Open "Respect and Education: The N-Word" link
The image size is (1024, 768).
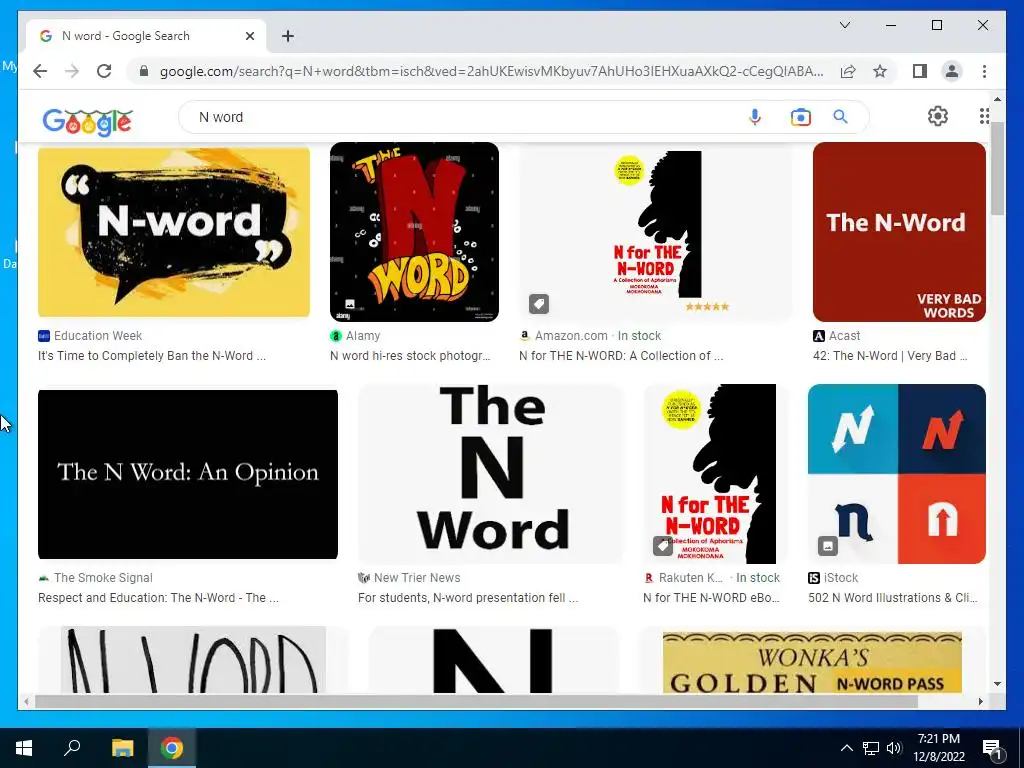pos(158,598)
